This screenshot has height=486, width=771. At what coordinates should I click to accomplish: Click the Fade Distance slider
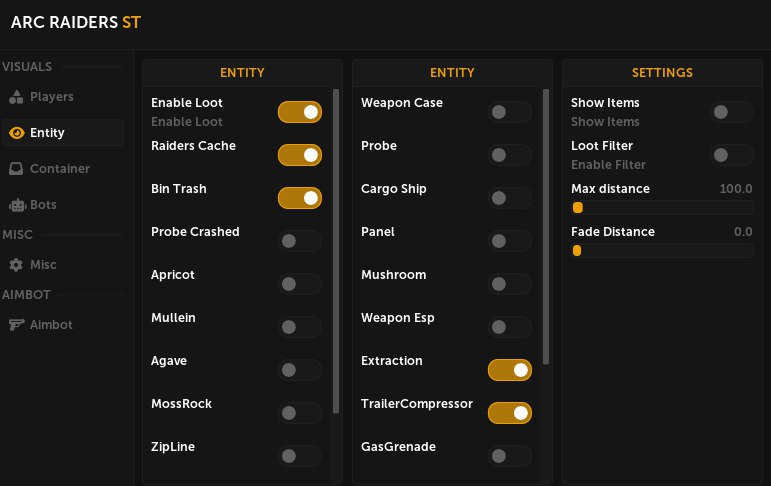click(x=662, y=251)
